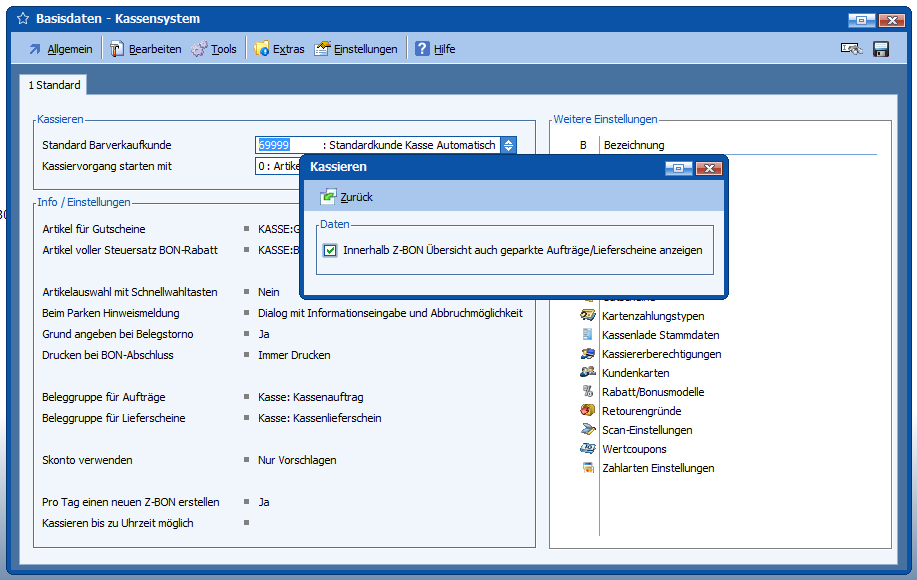Expand the Standard Barverkaufkunde dropdown
The height and width of the screenshot is (580, 917).
(508, 145)
